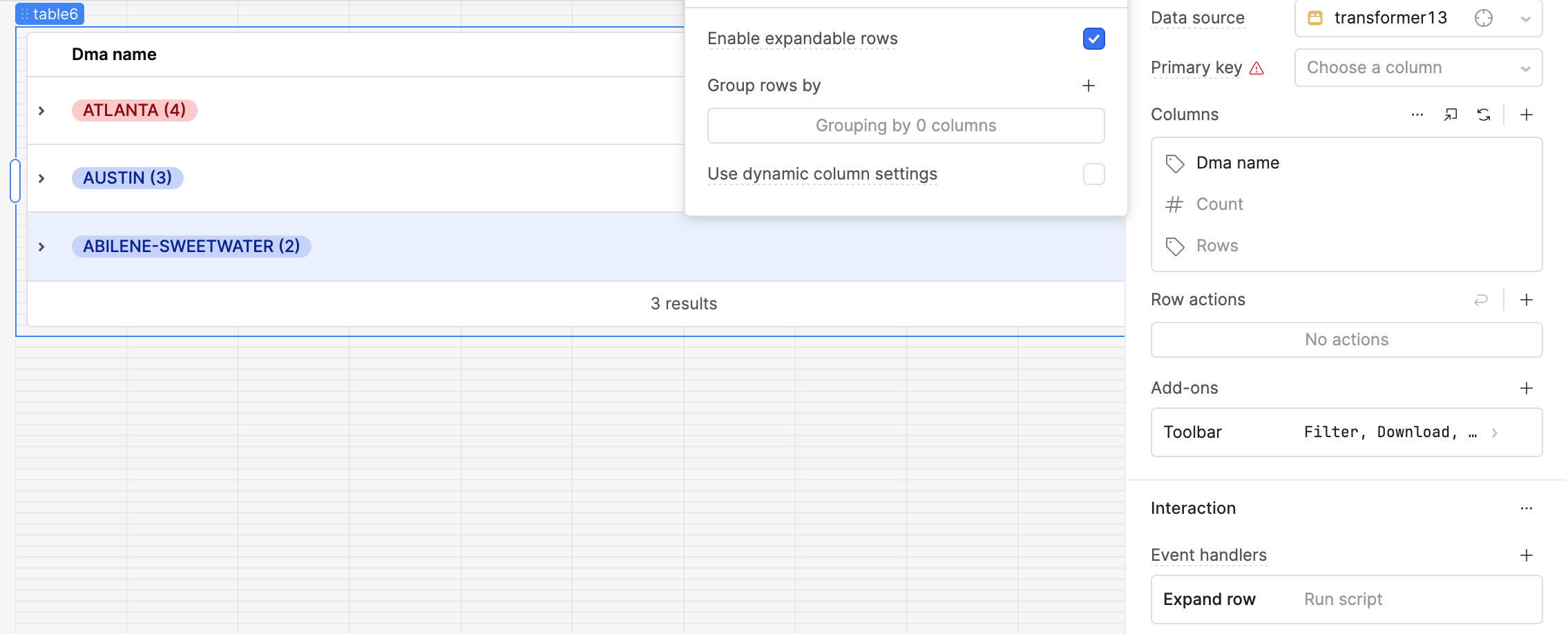This screenshot has height=634, width=1568.
Task: Click the target icon in Data source
Action: pos(1484,18)
